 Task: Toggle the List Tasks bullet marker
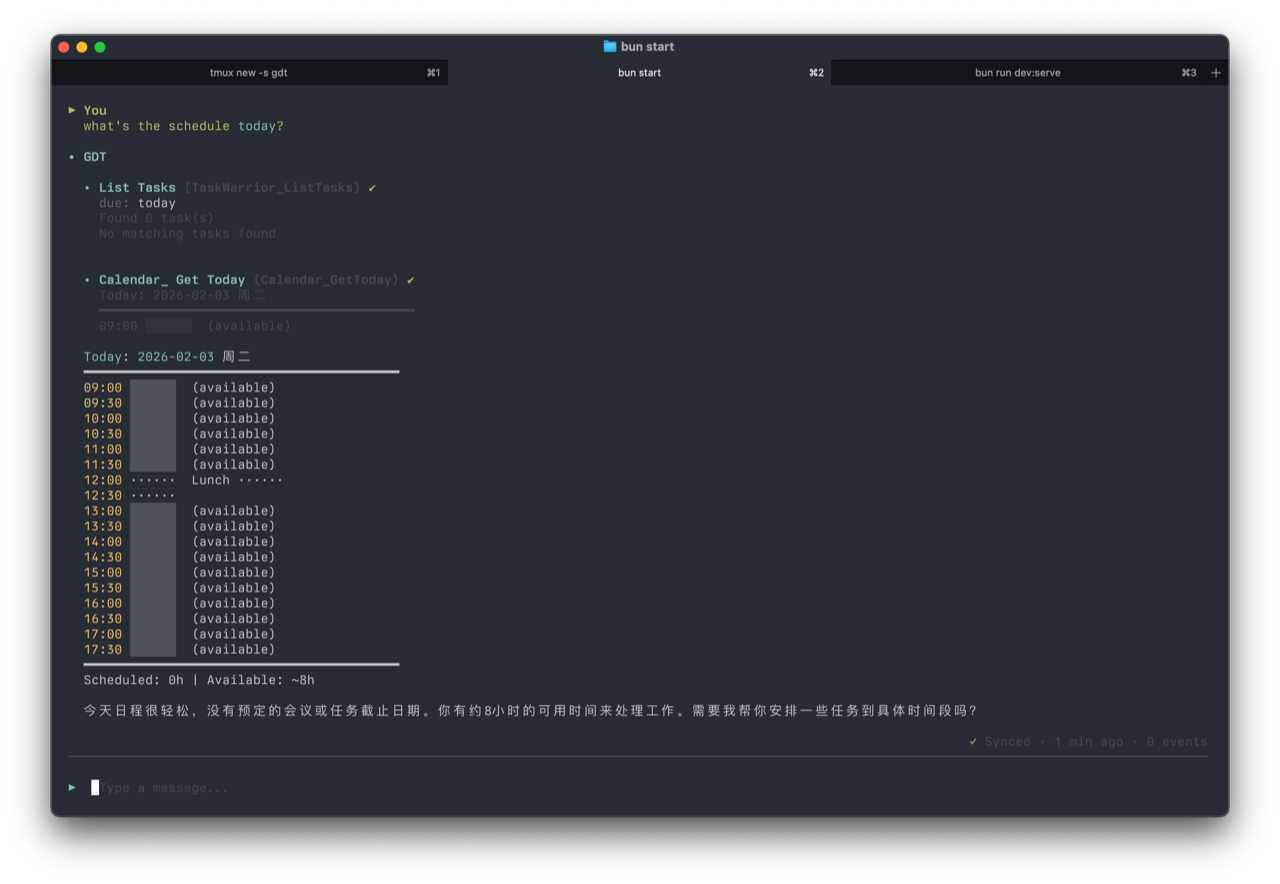86,187
